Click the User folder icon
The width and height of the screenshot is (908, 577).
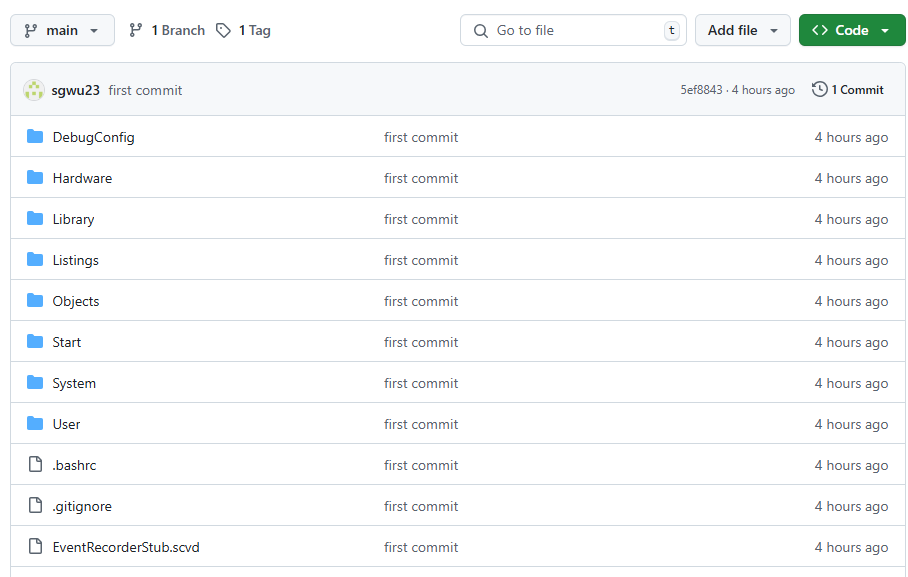(x=35, y=423)
